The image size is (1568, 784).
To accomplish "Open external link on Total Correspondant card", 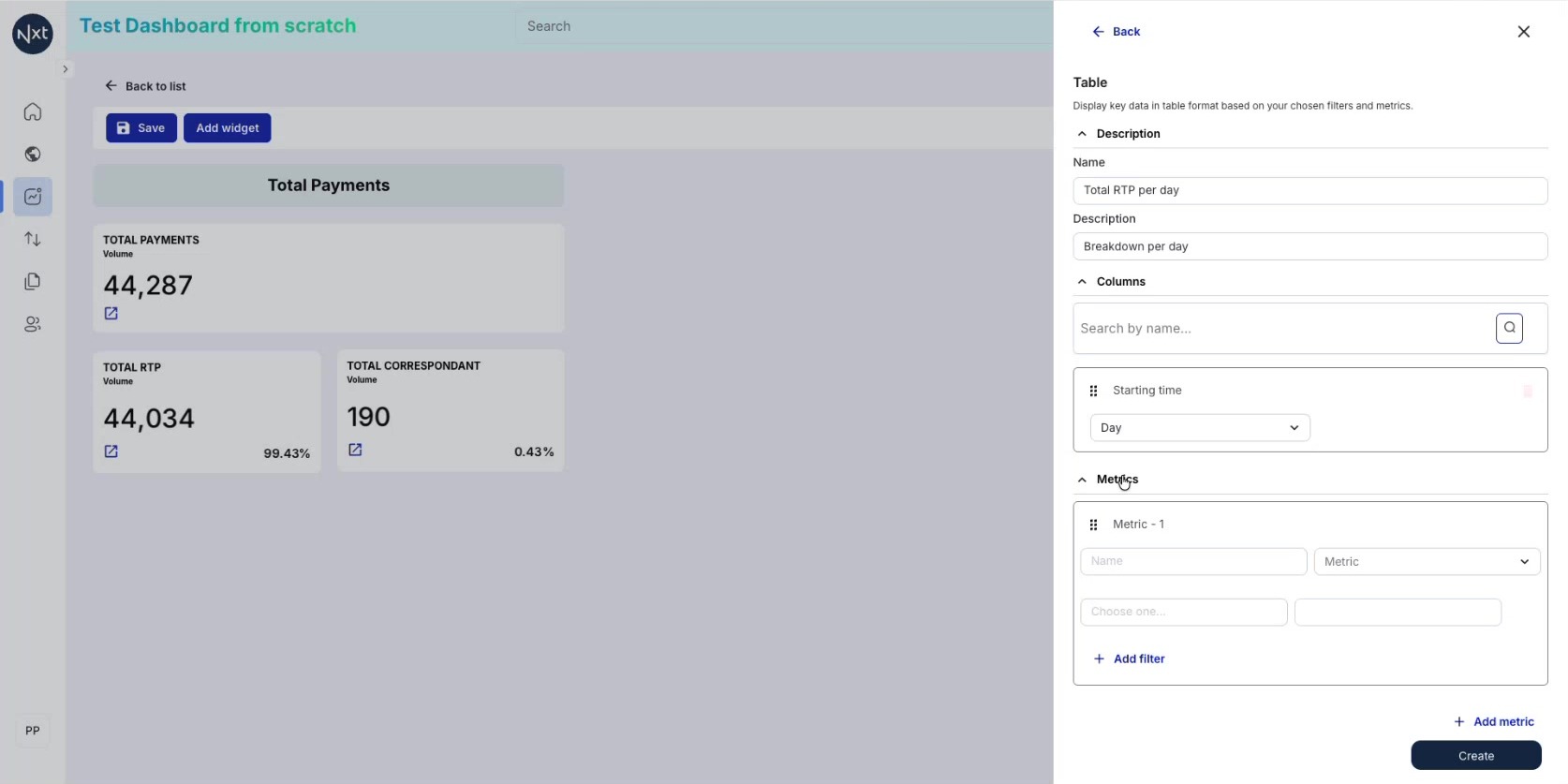I will [355, 450].
